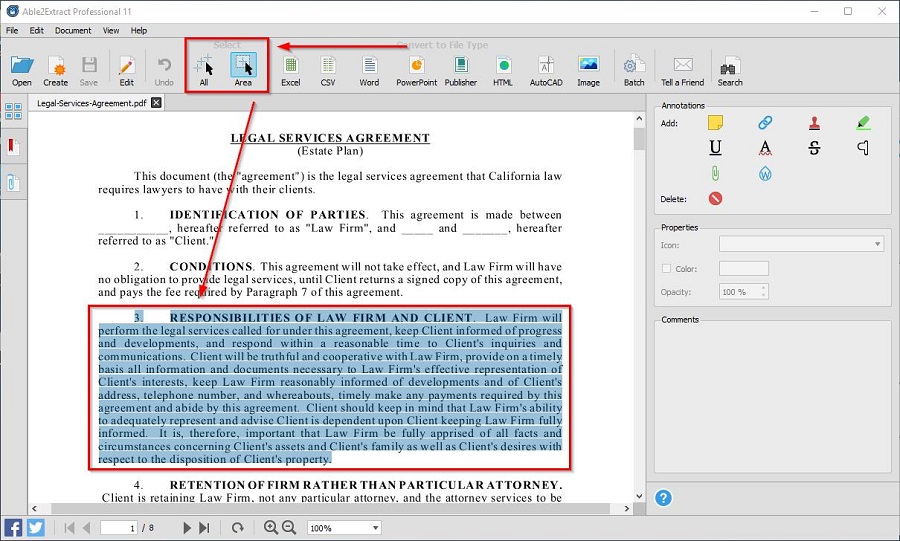
Task: Open the Batch conversion tool
Action: pyautogui.click(x=634, y=71)
